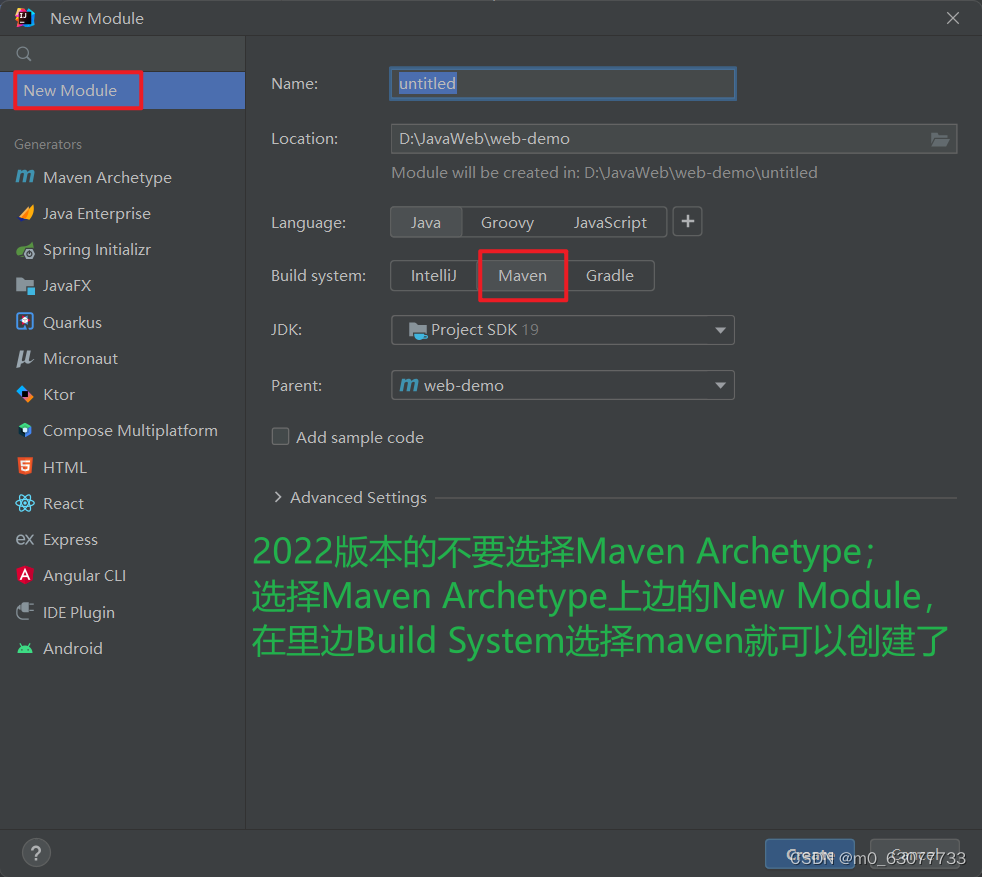Switch language to Groovy
Image resolution: width=982 pixels, height=877 pixels.
[507, 222]
